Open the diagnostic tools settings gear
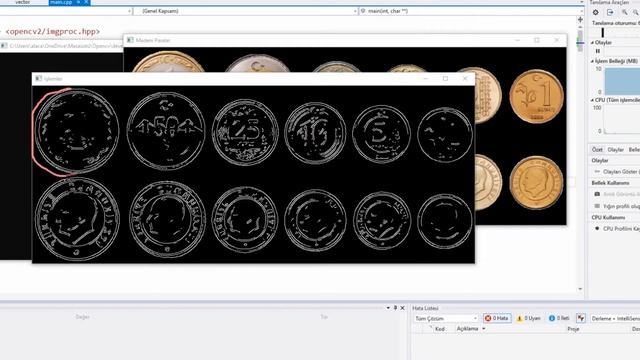Screen dimensions: 640x360 (x=596, y=13)
